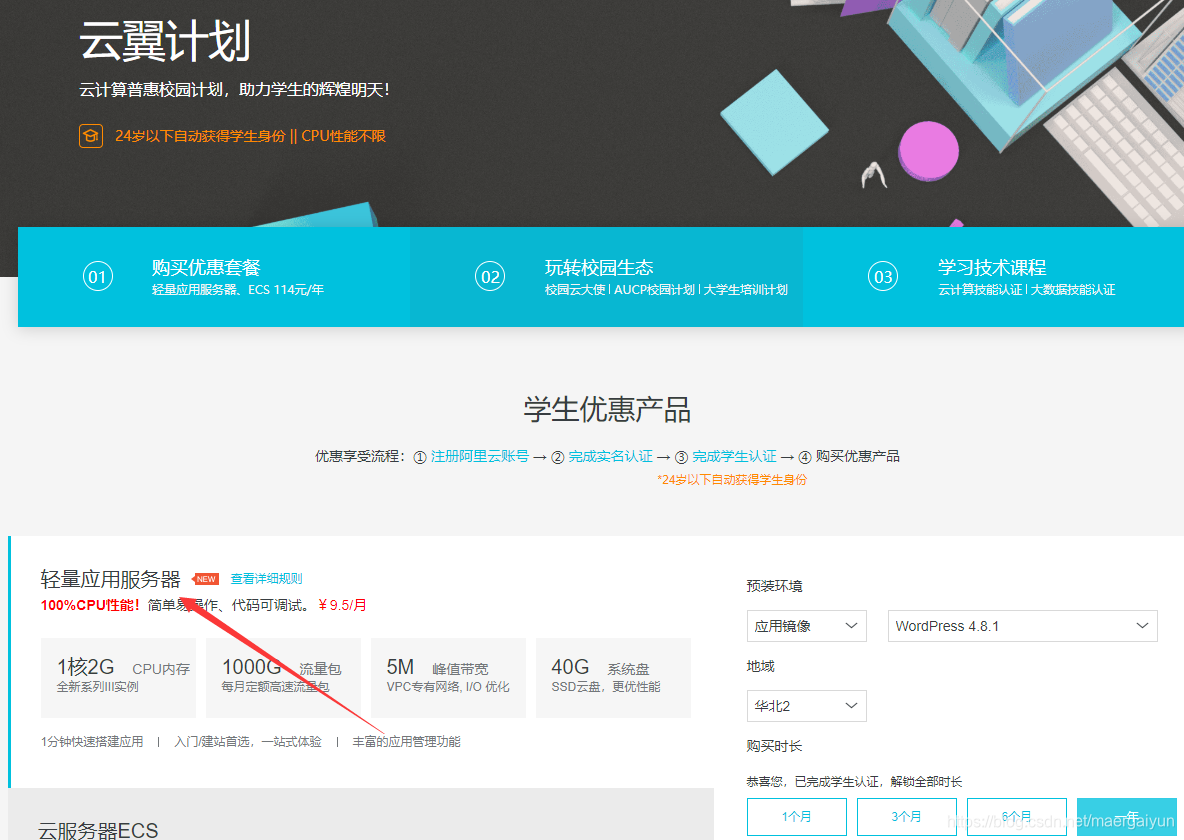
Task: Click the 地域 label
Action: (760, 666)
